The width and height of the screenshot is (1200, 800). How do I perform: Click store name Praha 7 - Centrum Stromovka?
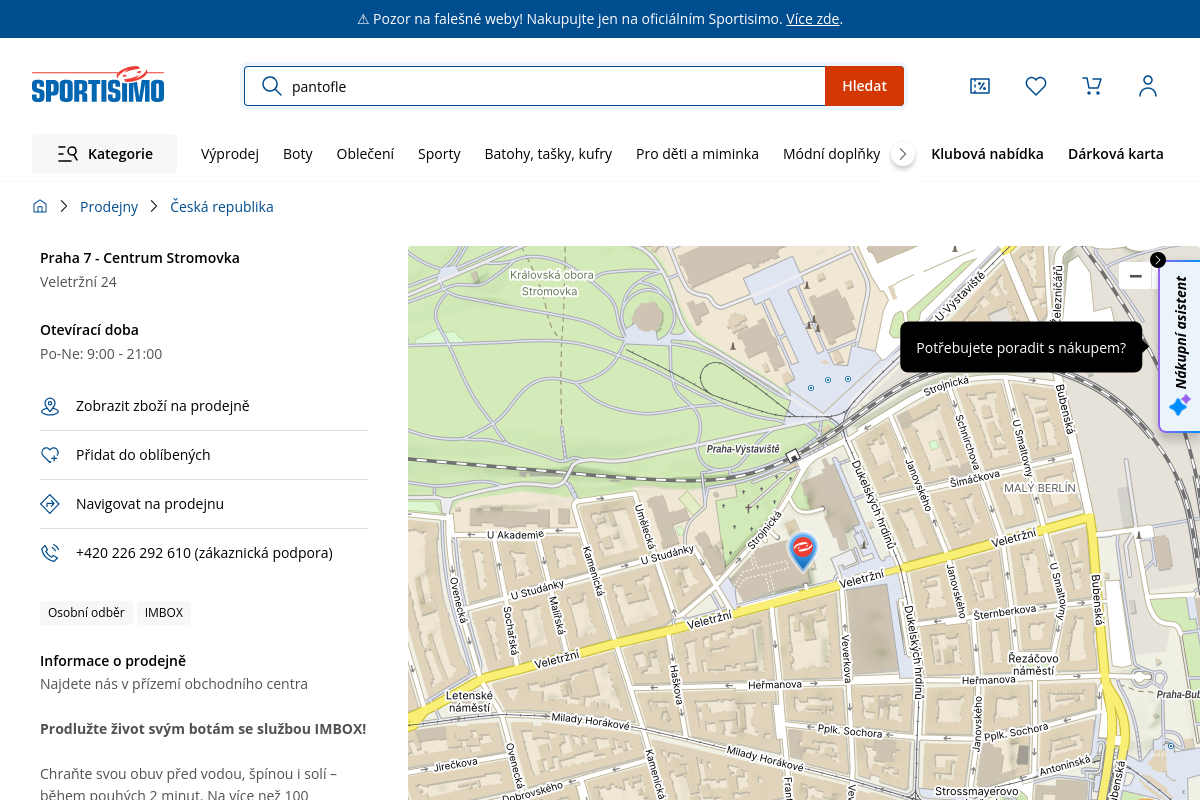140,258
